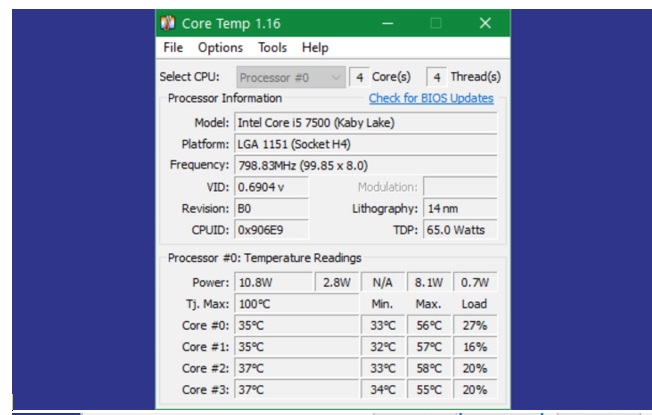Follow the Check for BIOS Updates link
Viewport: 652px width, 415px height.
[x=431, y=98]
